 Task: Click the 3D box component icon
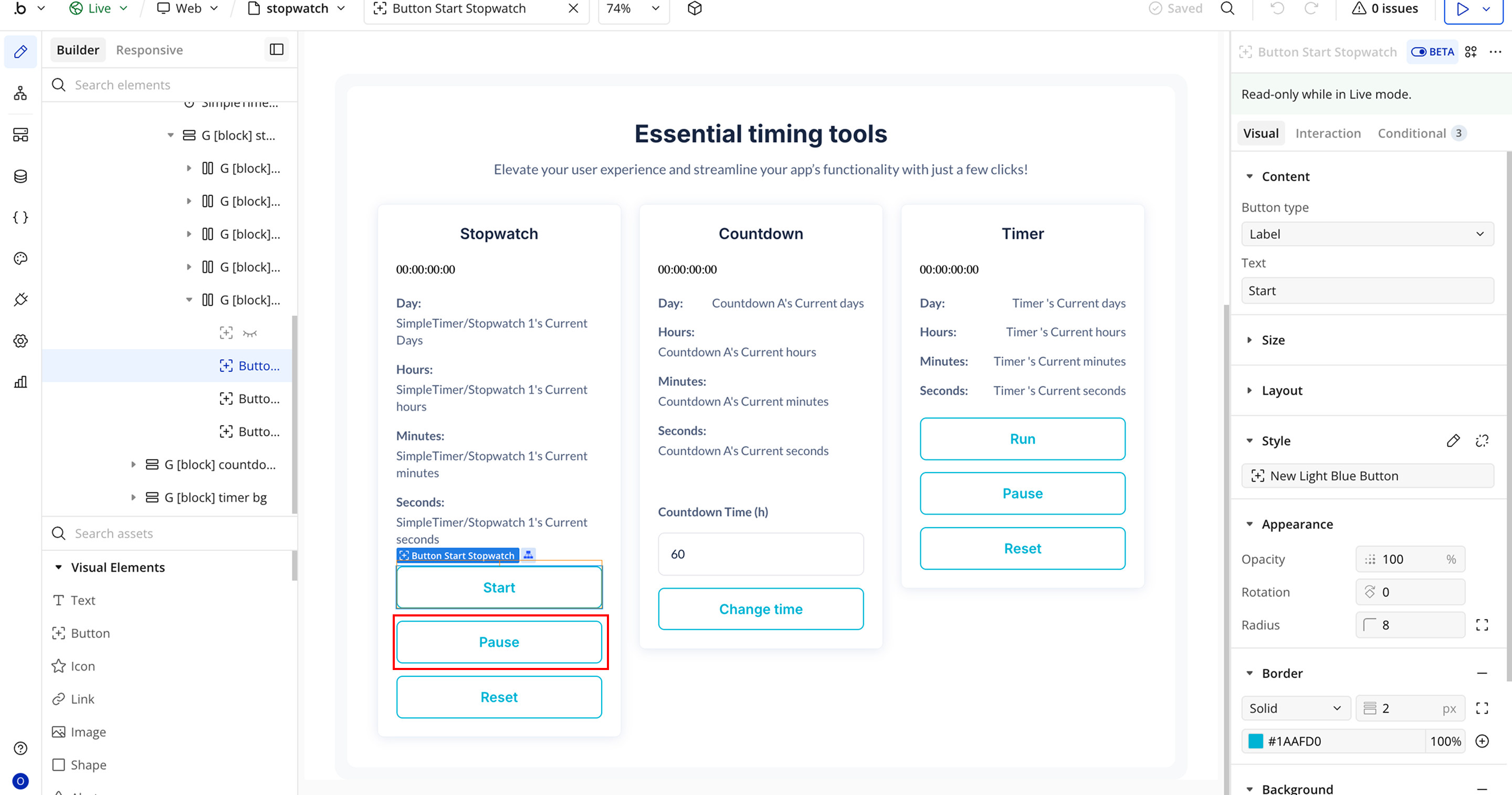click(x=695, y=9)
